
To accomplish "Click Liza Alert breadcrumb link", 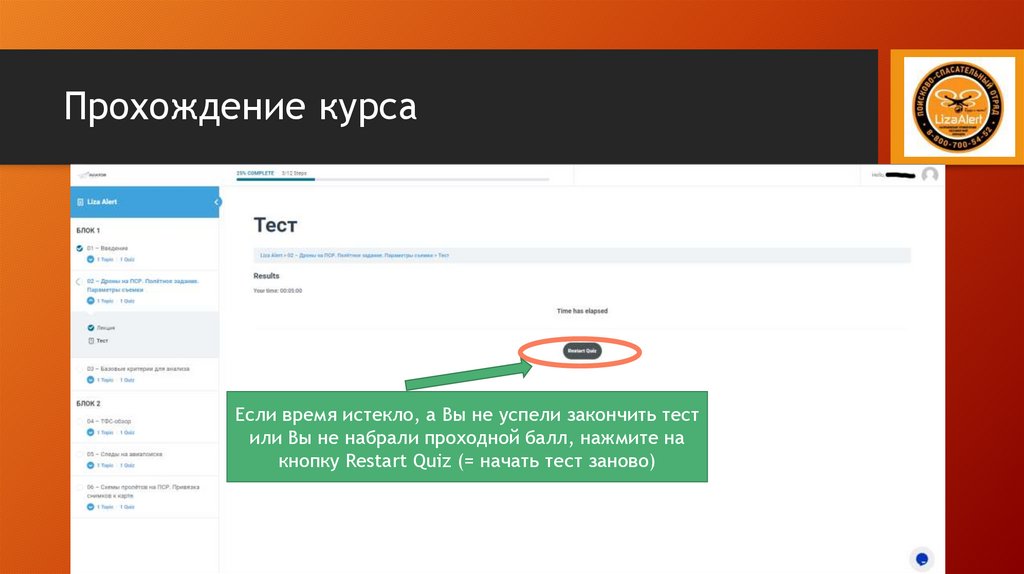I will (x=271, y=256).
